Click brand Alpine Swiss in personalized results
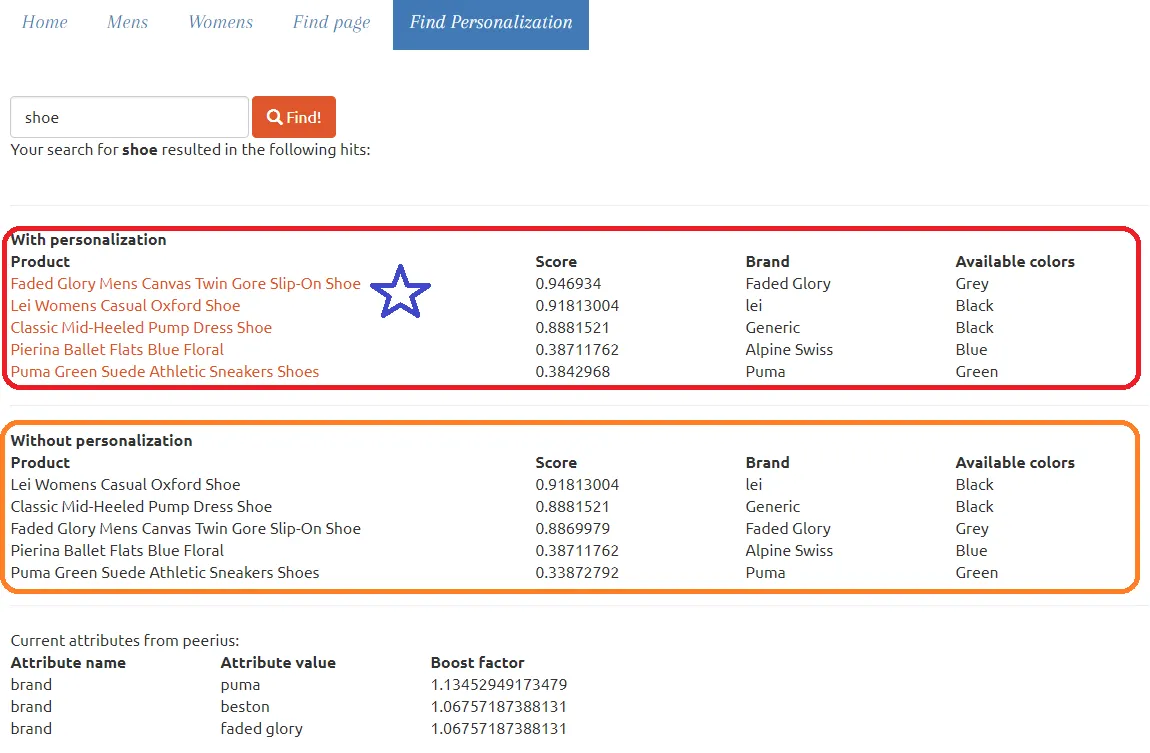This screenshot has height=753, width=1150. pos(789,350)
